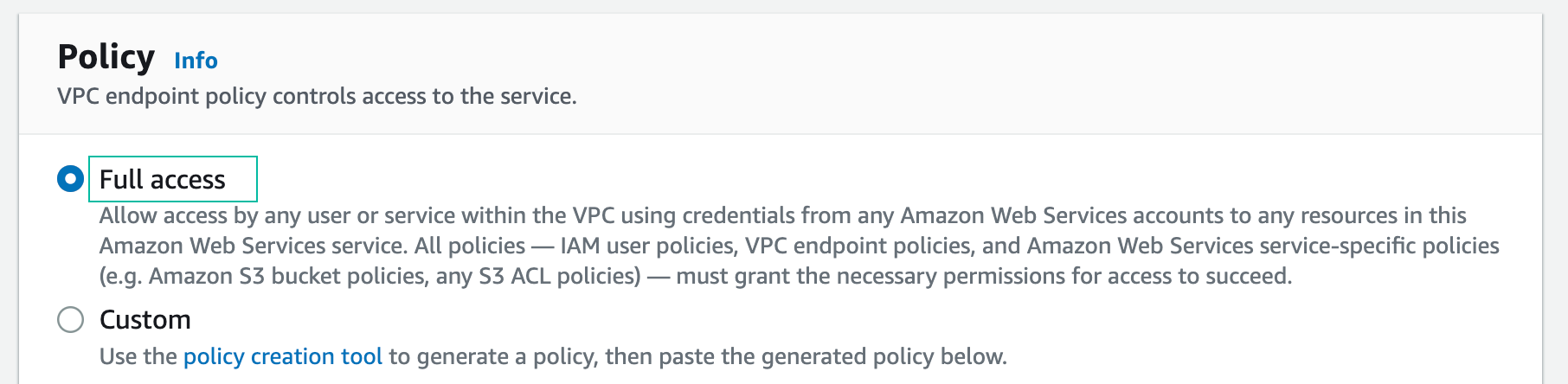The height and width of the screenshot is (384, 1568).
Task: Open the policy creation tool link
Action: [282, 356]
